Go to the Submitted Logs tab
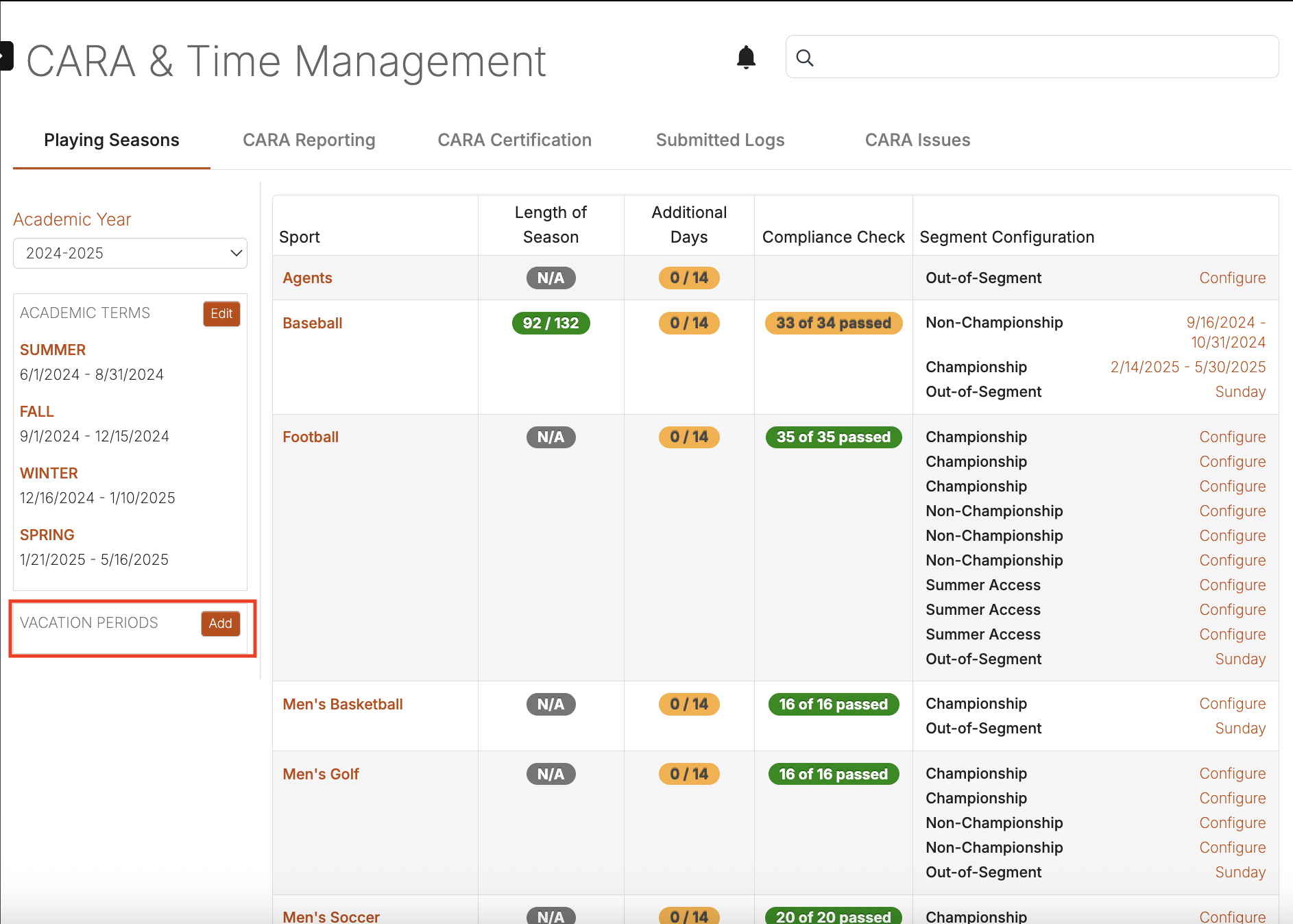The height and width of the screenshot is (924, 1293). (720, 140)
